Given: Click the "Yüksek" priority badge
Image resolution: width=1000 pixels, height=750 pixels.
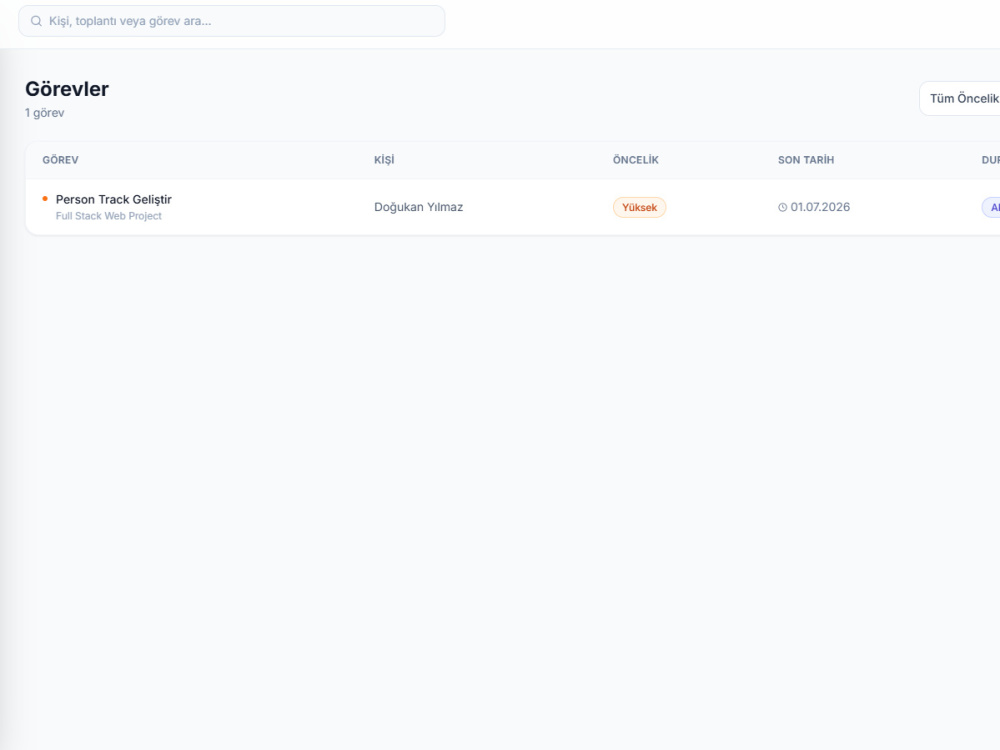Looking at the screenshot, I should click(x=639, y=207).
